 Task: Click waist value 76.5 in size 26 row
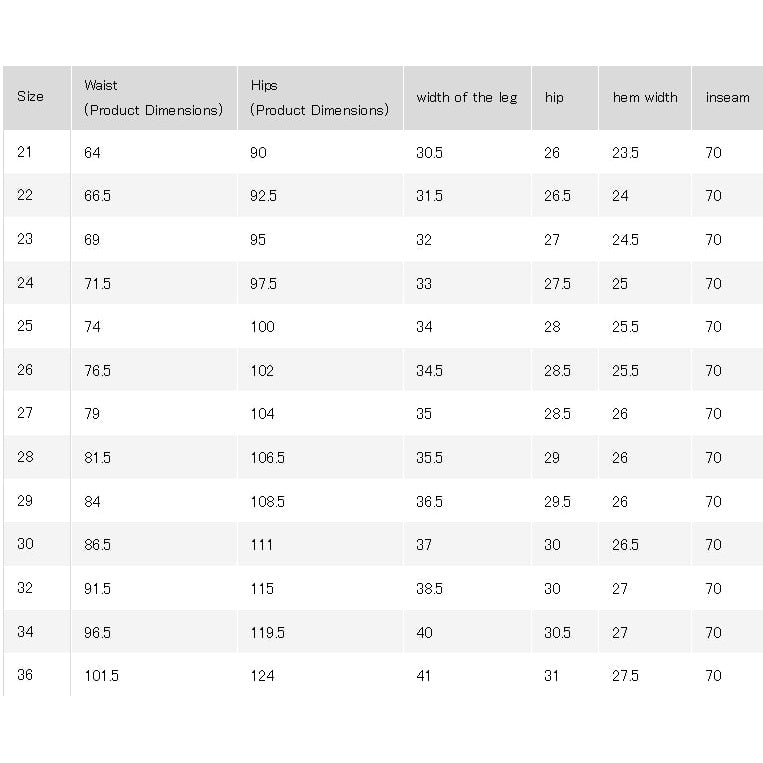click(x=97, y=370)
